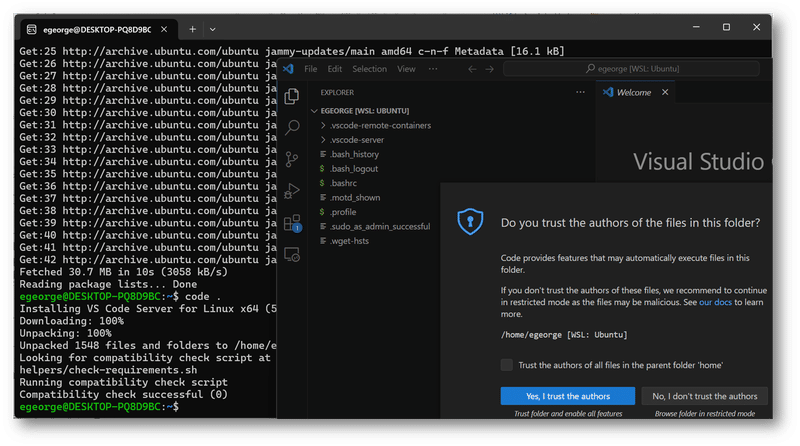Screen dimensions: 800x446
Task: Open the Search view in VS Code activity bar
Action: [x=292, y=127]
